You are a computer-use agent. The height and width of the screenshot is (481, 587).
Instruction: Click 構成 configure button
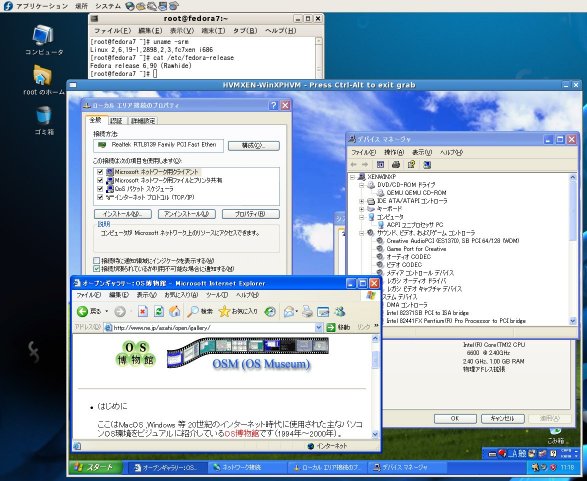(x=254, y=146)
